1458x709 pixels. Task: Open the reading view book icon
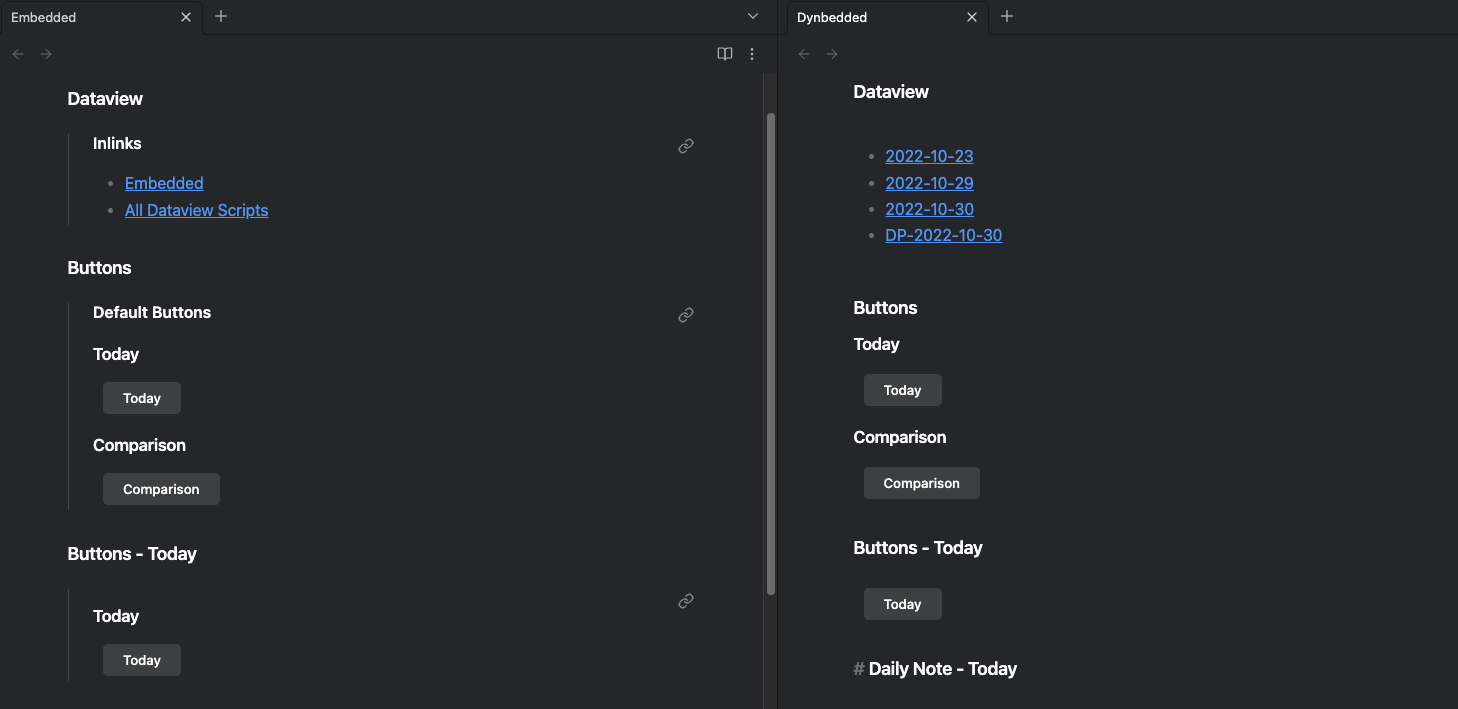pos(725,54)
